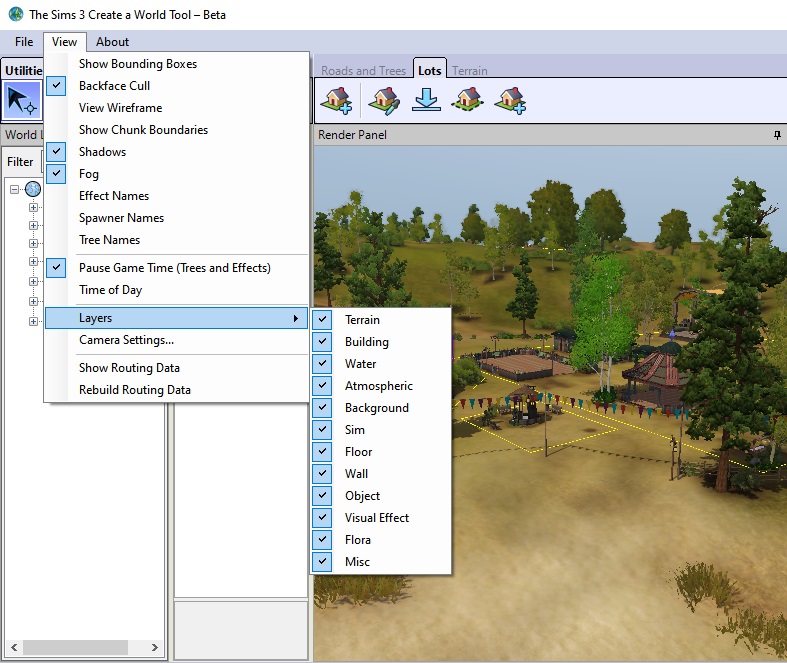Click the pin icon on the Render Panel
This screenshot has width=787, height=663.
[777, 135]
